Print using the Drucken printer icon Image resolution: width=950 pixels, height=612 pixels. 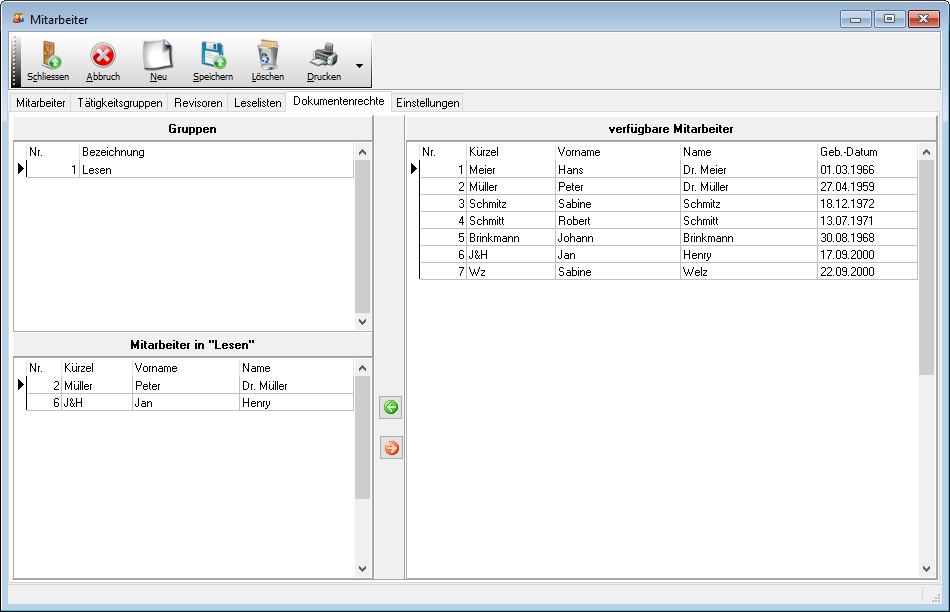(x=323, y=57)
